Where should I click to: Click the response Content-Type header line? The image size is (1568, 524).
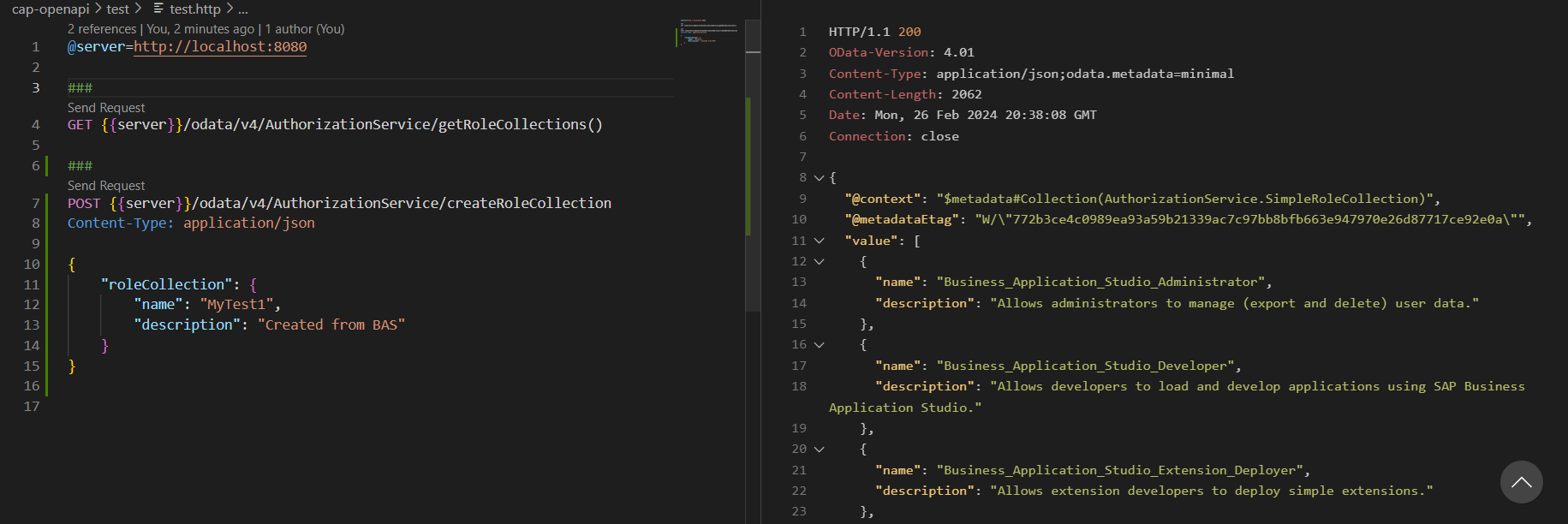pos(1031,74)
